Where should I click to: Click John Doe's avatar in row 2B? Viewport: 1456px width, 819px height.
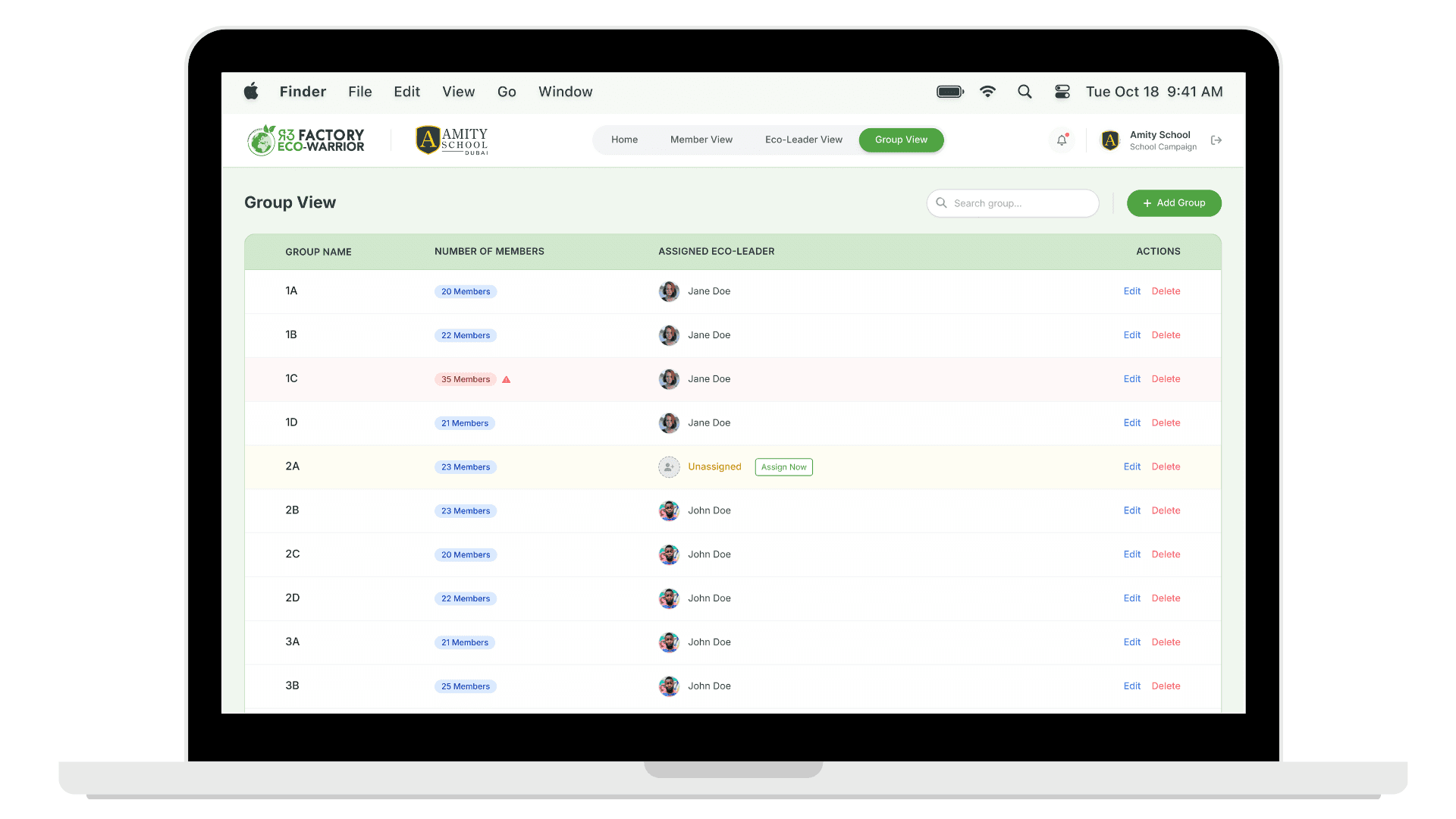(669, 511)
